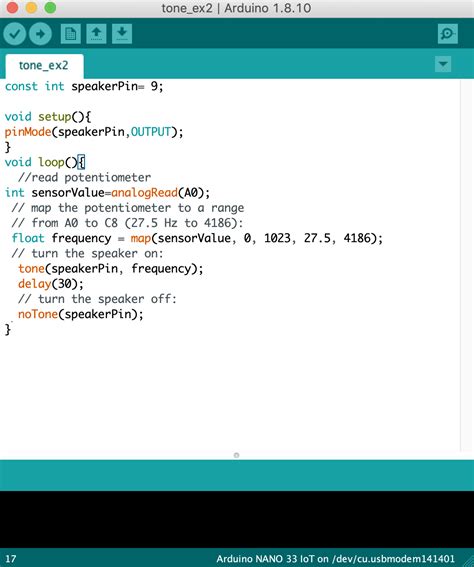Click the final closing brace of loop
This screenshot has height=567, width=474.
point(8,329)
